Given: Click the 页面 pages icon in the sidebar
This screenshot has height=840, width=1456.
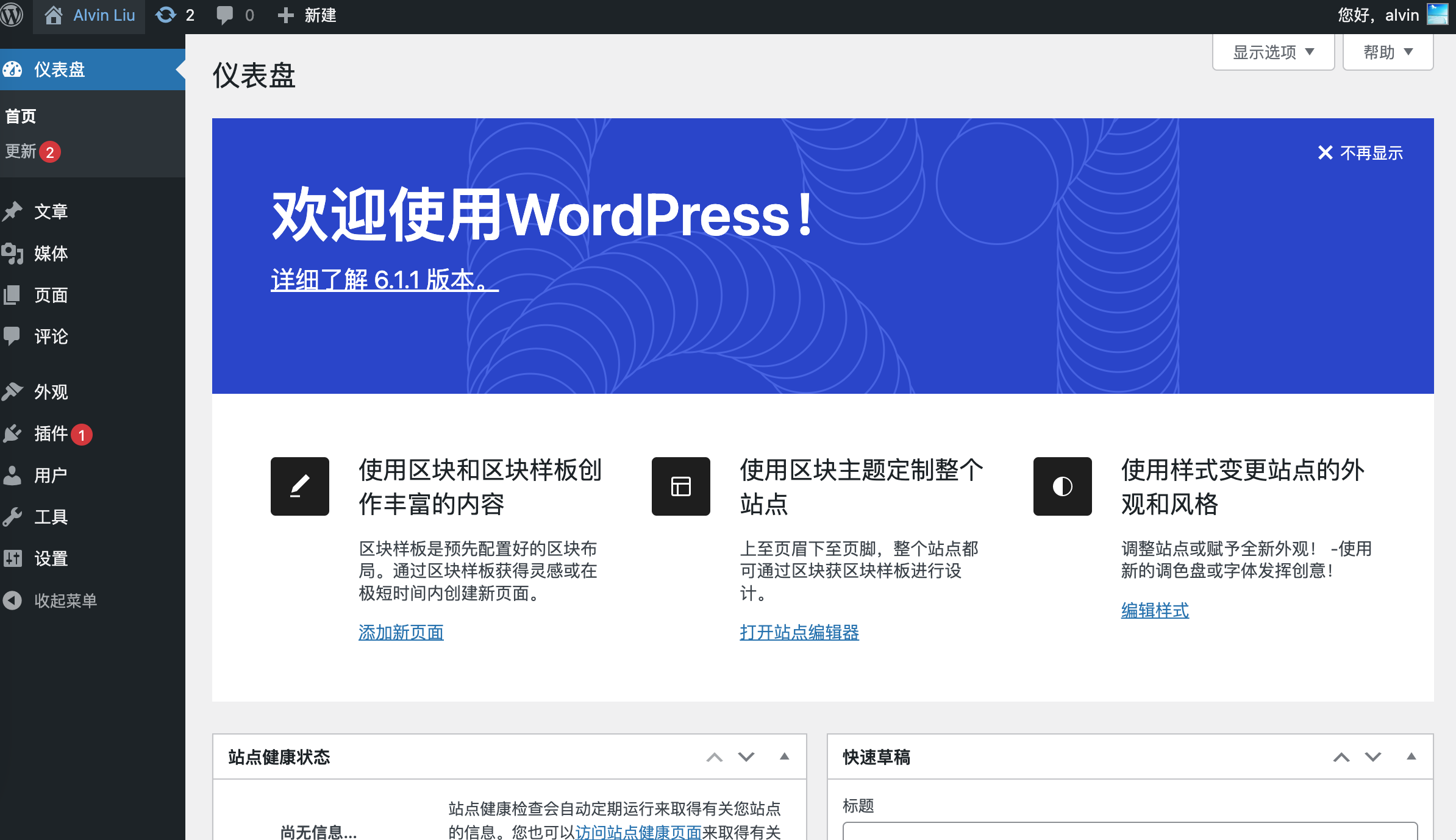Looking at the screenshot, I should tap(12, 295).
